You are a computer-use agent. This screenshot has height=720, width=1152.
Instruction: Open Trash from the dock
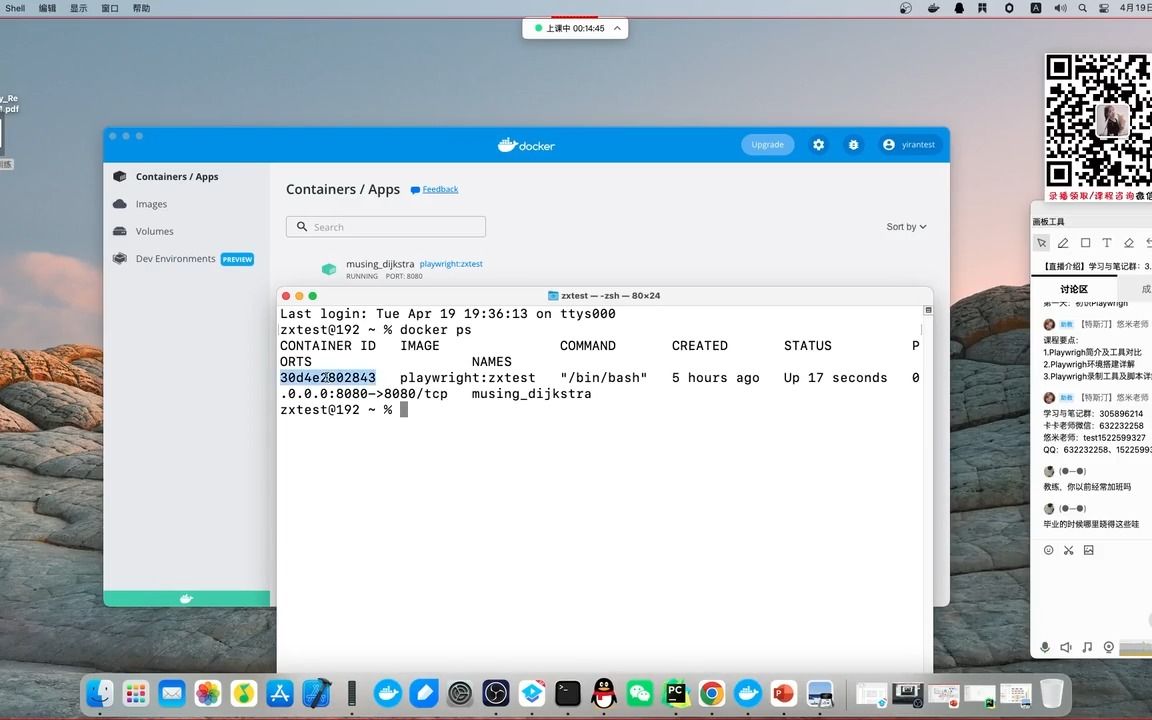coord(1052,693)
